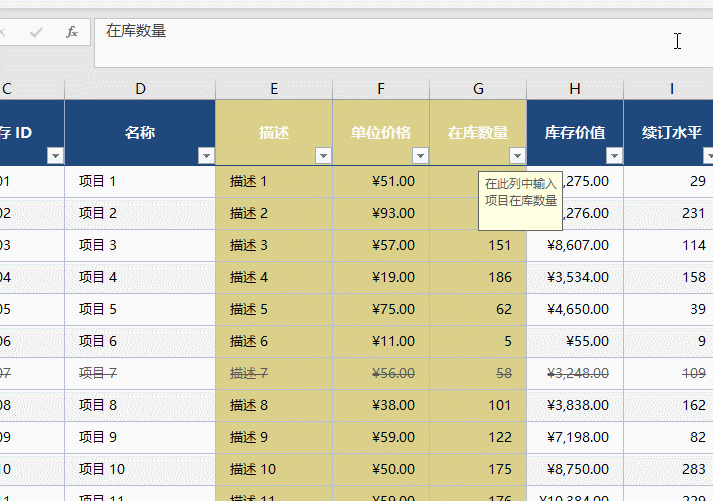
Task: Select the 单位价格 header cell
Action: tap(381, 132)
